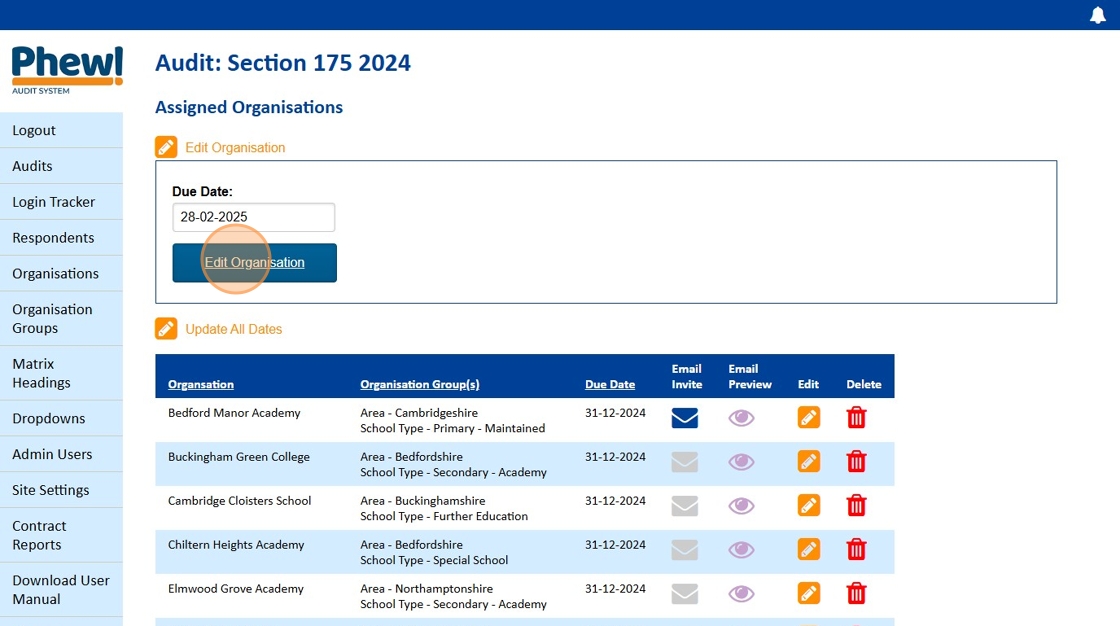1120x626 pixels.
Task: Delete the Bedford Manor Academy assignment
Action: (856, 418)
